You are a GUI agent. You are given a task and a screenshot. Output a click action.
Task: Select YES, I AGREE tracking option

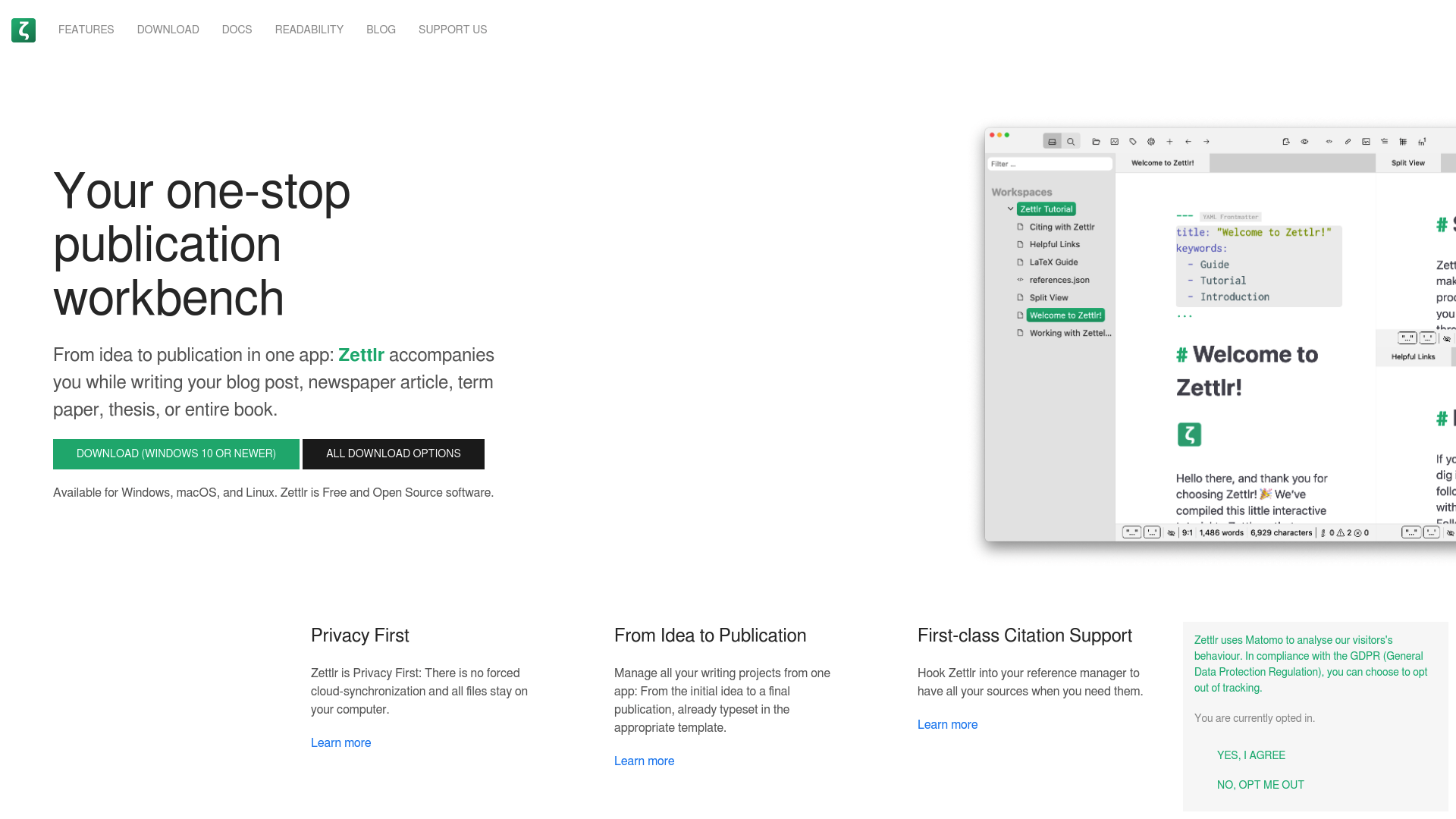[1251, 755]
